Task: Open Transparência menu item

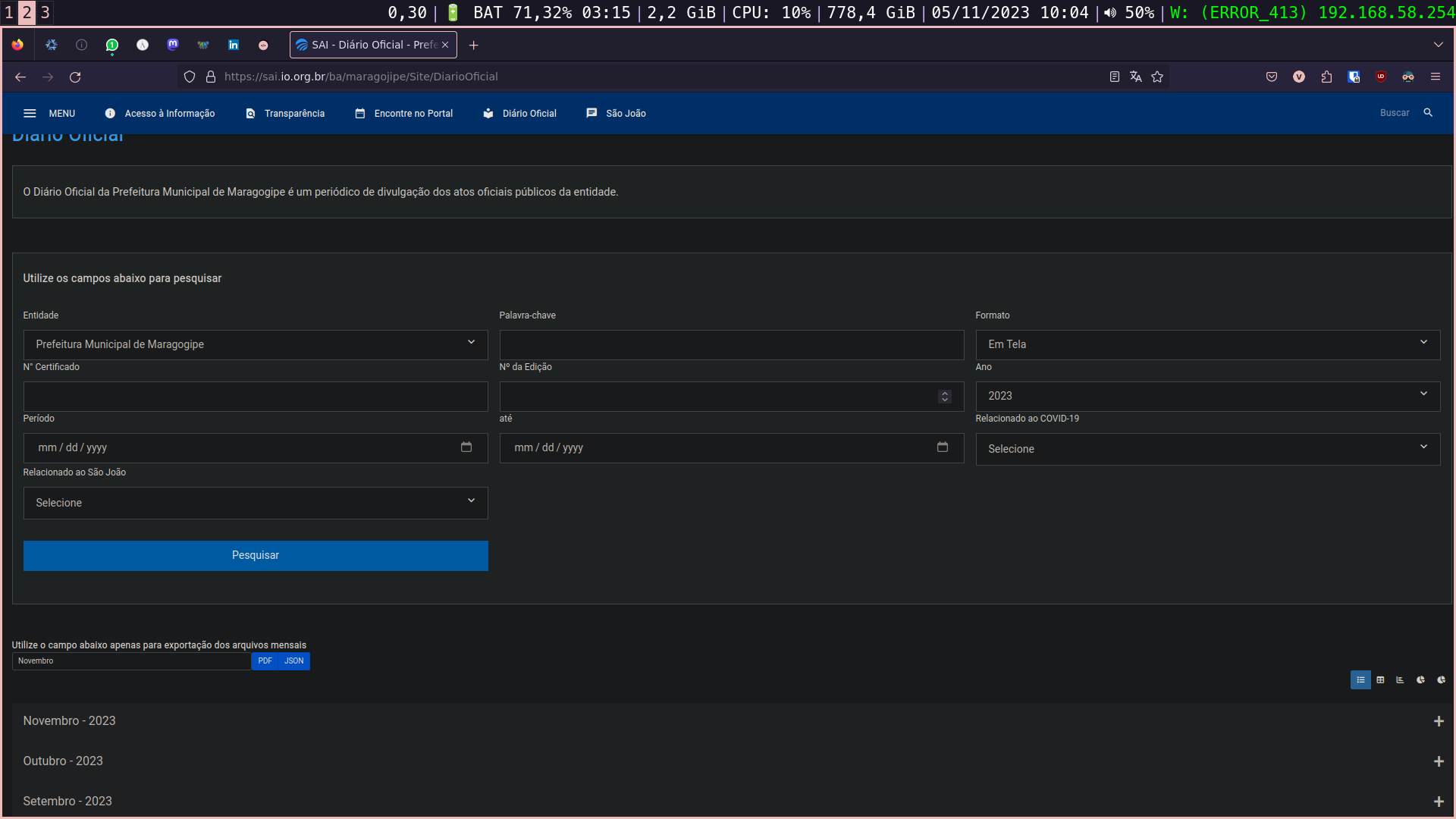Action: click(285, 113)
